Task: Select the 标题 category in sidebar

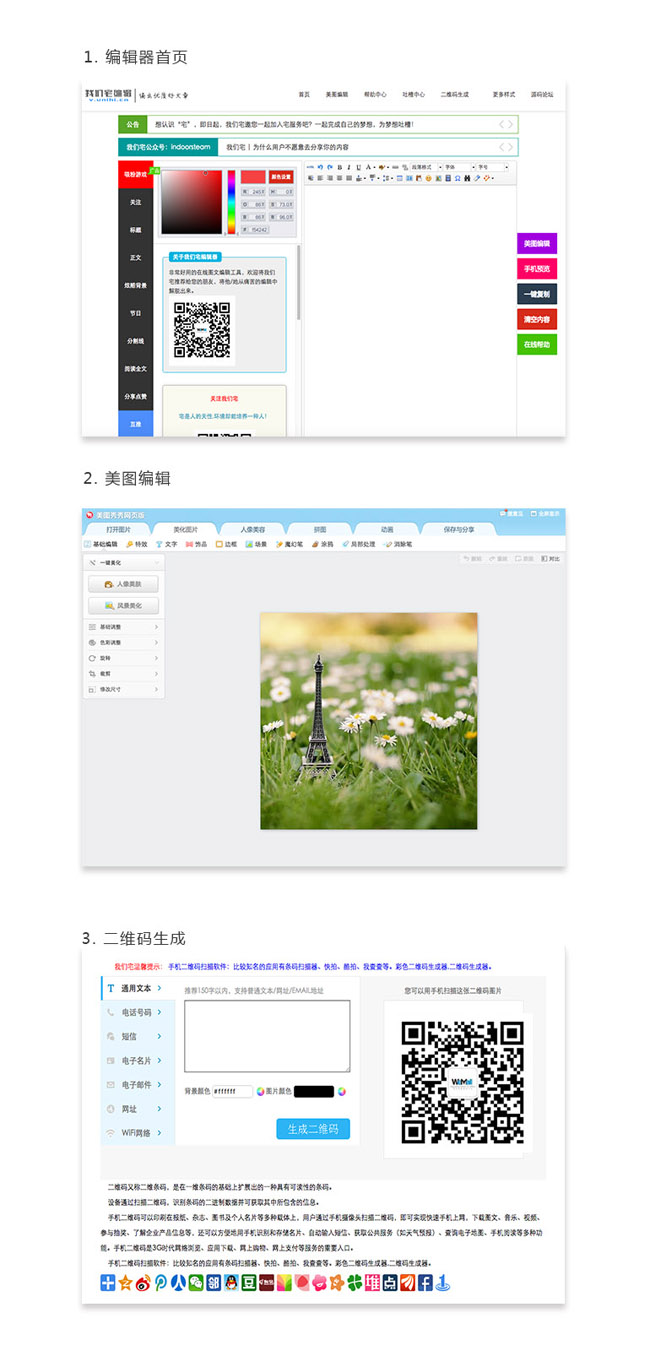Action: (135, 230)
